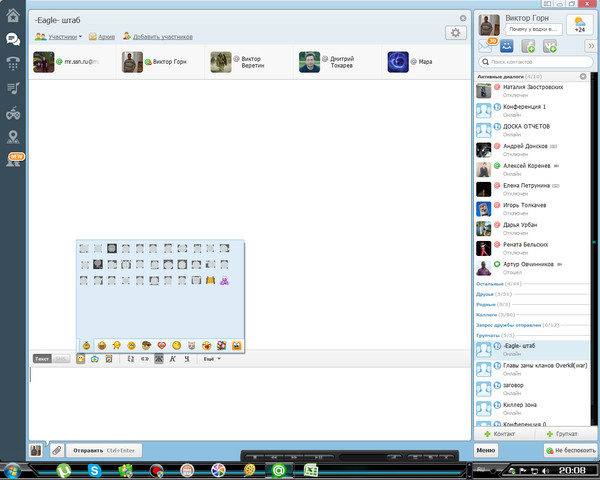Expand the Коллеги contact group
The image size is (600, 480).
[486, 315]
